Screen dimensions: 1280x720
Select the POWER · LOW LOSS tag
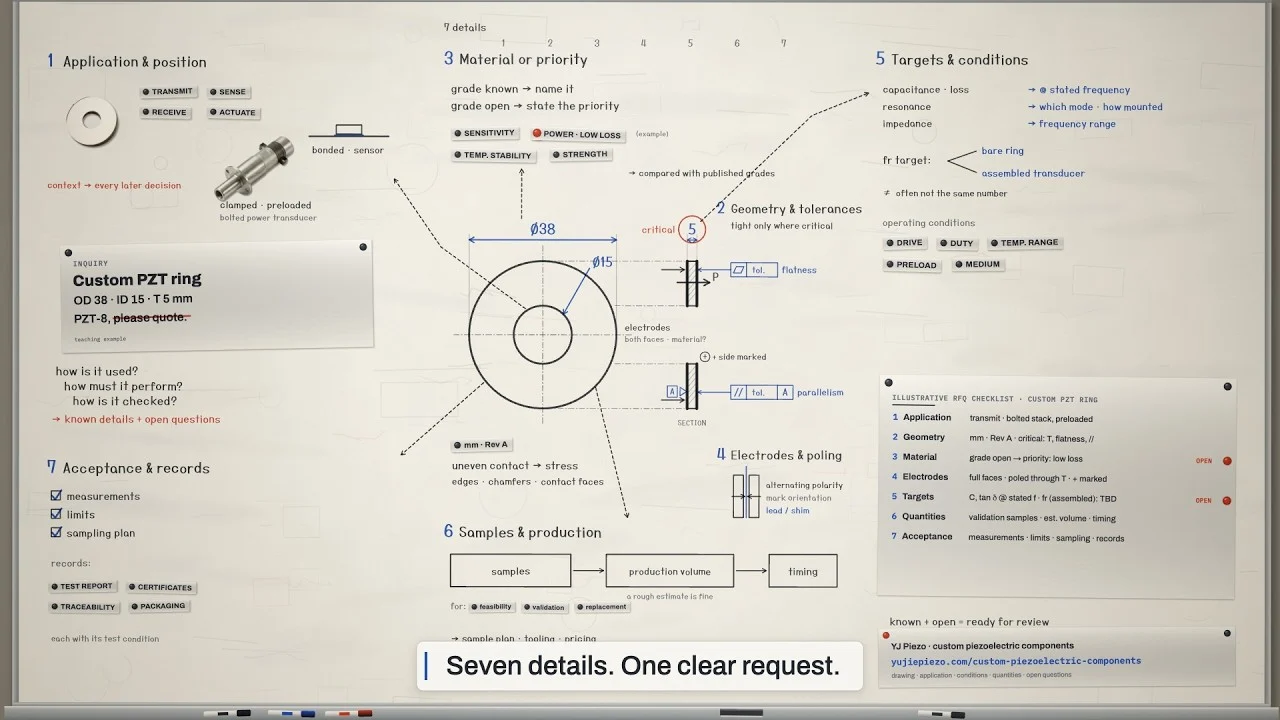[577, 134]
